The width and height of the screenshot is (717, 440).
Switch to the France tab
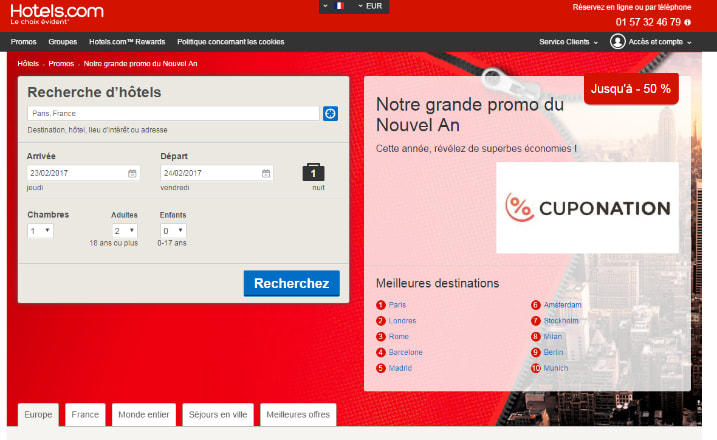click(85, 414)
